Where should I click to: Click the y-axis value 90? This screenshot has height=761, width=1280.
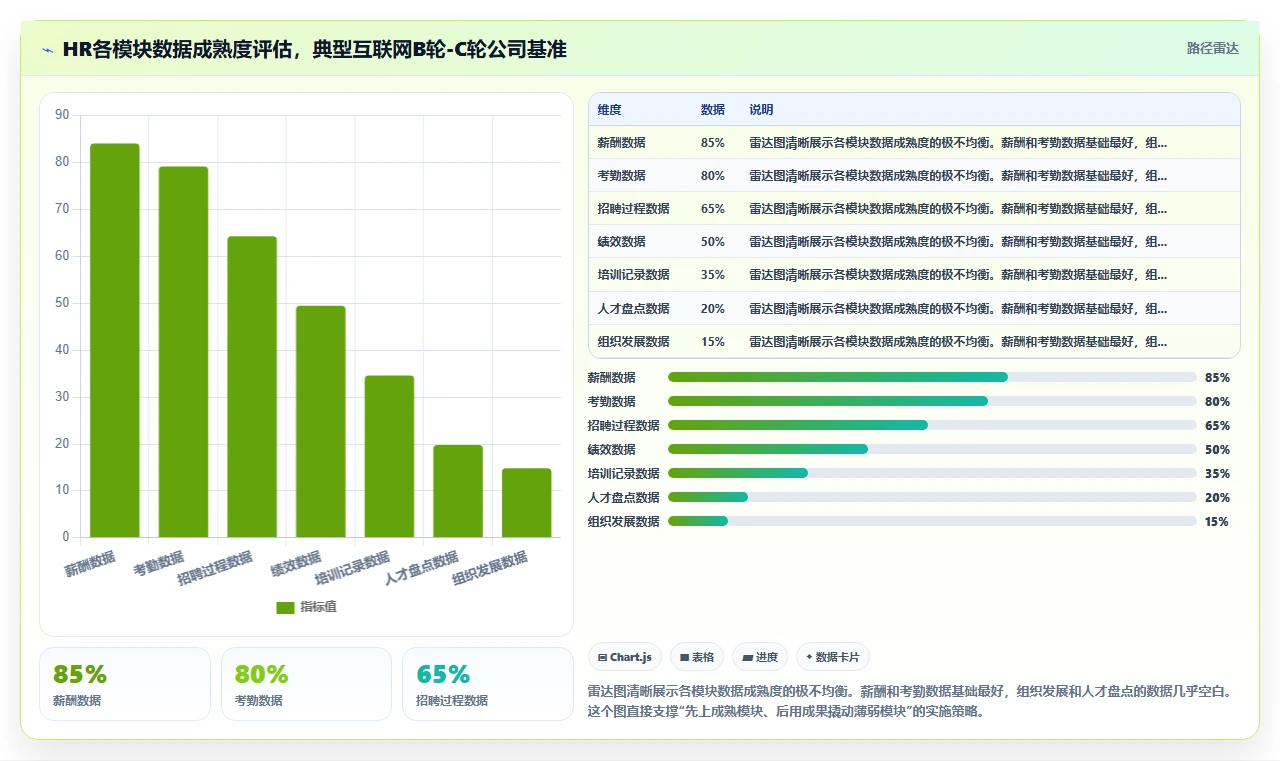click(x=62, y=115)
